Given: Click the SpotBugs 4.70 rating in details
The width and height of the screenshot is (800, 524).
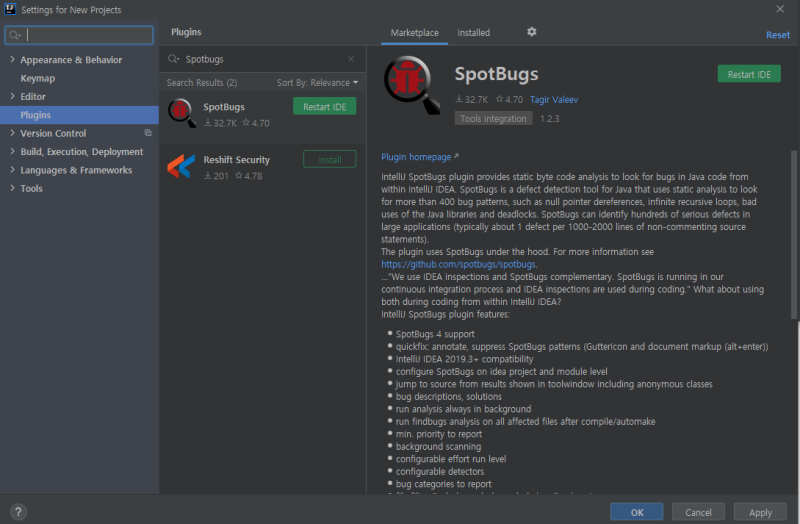Looking at the screenshot, I should [x=510, y=99].
